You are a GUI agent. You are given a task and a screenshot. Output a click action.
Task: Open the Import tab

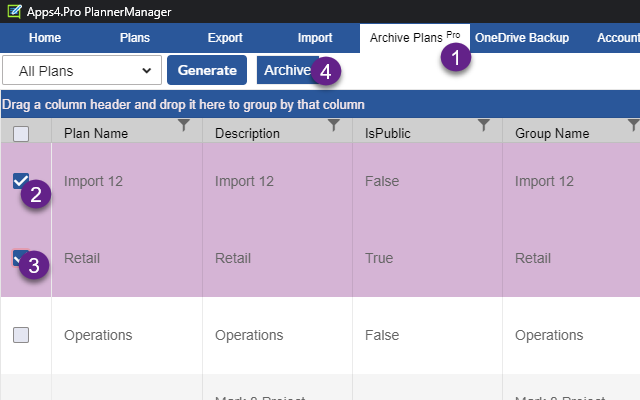(315, 38)
